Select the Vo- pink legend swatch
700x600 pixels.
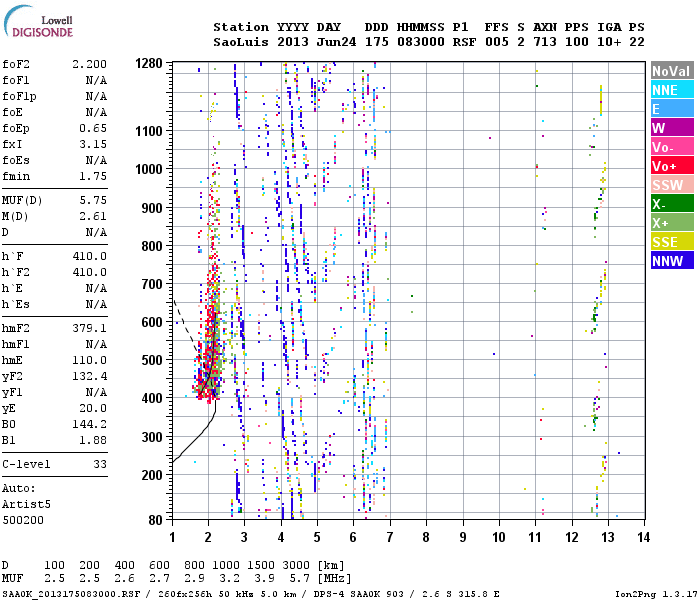click(672, 146)
